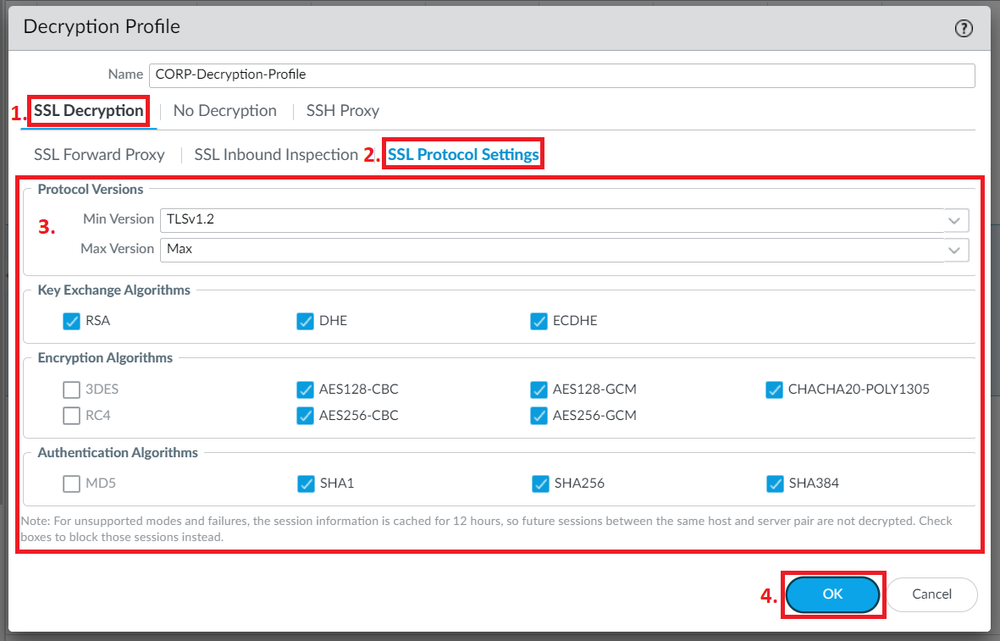Uncheck CHACHA20-POLY1305 encryption
The image size is (1000, 641).
pyautogui.click(x=774, y=389)
